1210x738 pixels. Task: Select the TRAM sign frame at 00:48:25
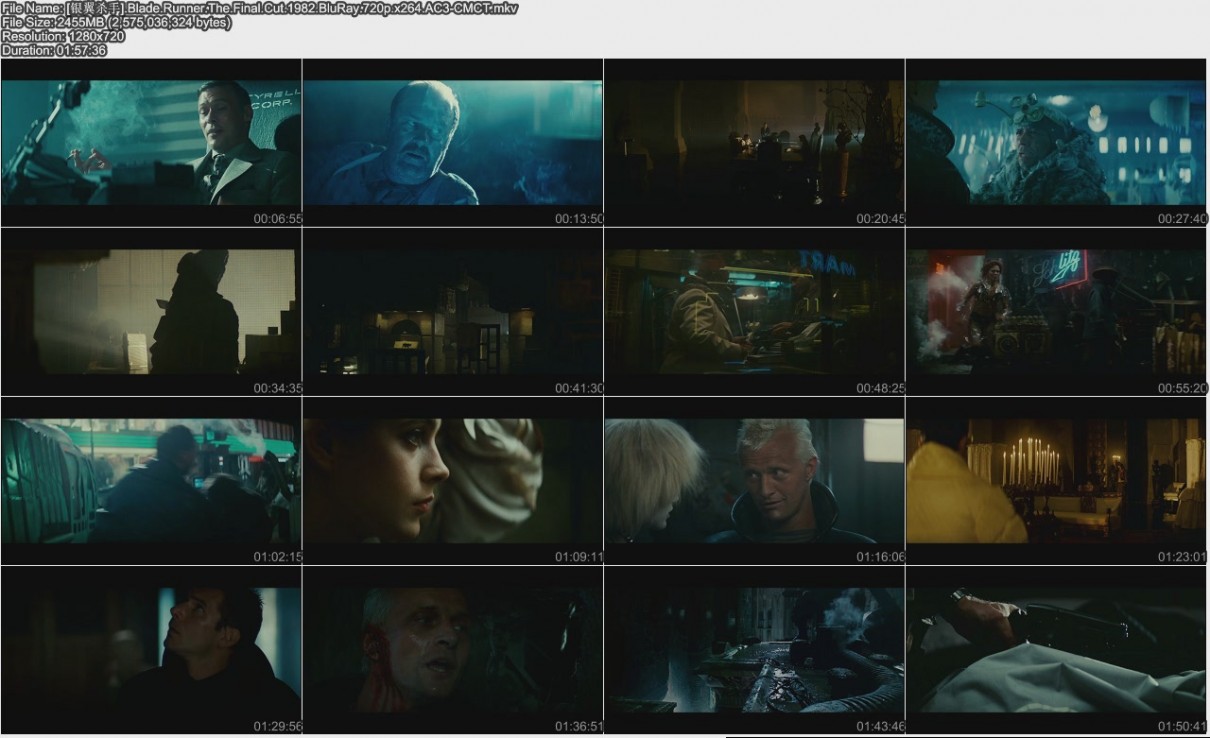click(x=755, y=312)
